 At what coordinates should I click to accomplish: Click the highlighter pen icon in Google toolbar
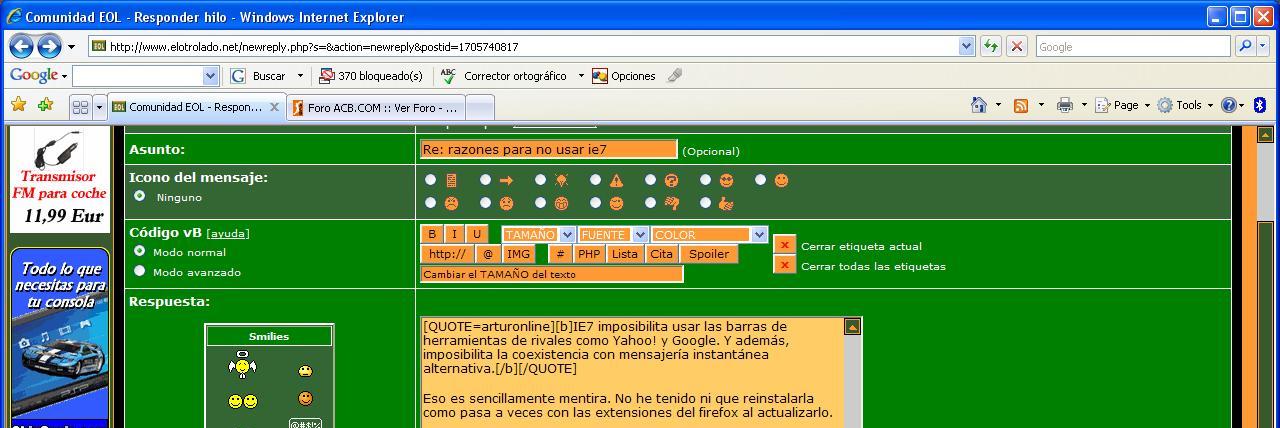(x=675, y=76)
